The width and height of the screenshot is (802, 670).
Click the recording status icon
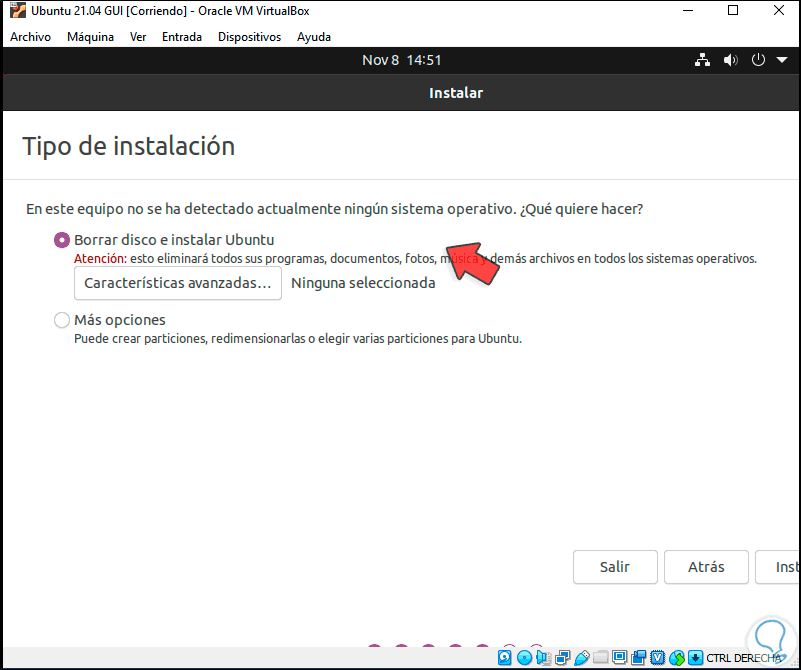coord(638,658)
